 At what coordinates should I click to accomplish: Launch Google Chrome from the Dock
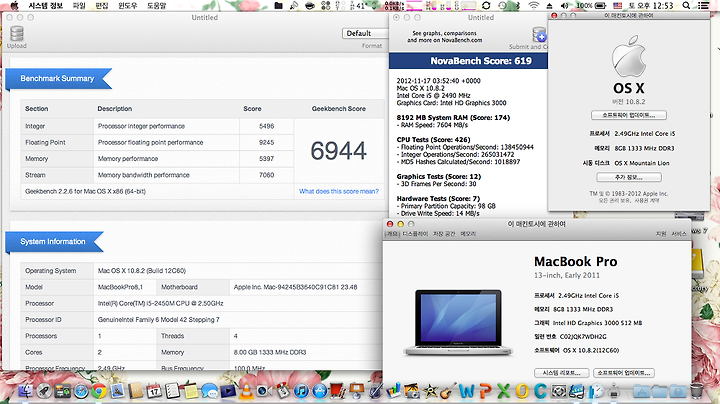click(x=99, y=391)
